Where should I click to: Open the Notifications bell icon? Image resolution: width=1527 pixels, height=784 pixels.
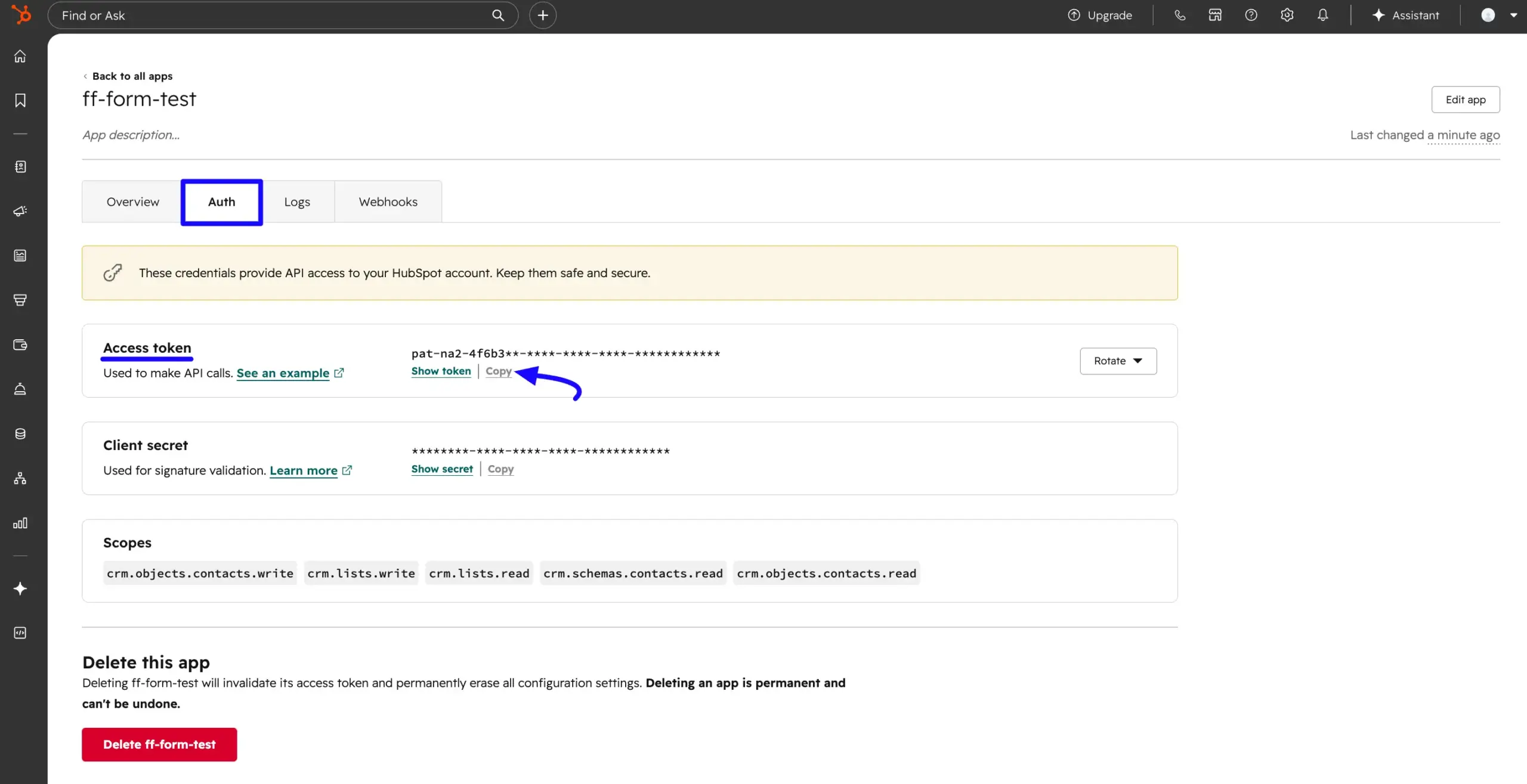[x=1323, y=16]
